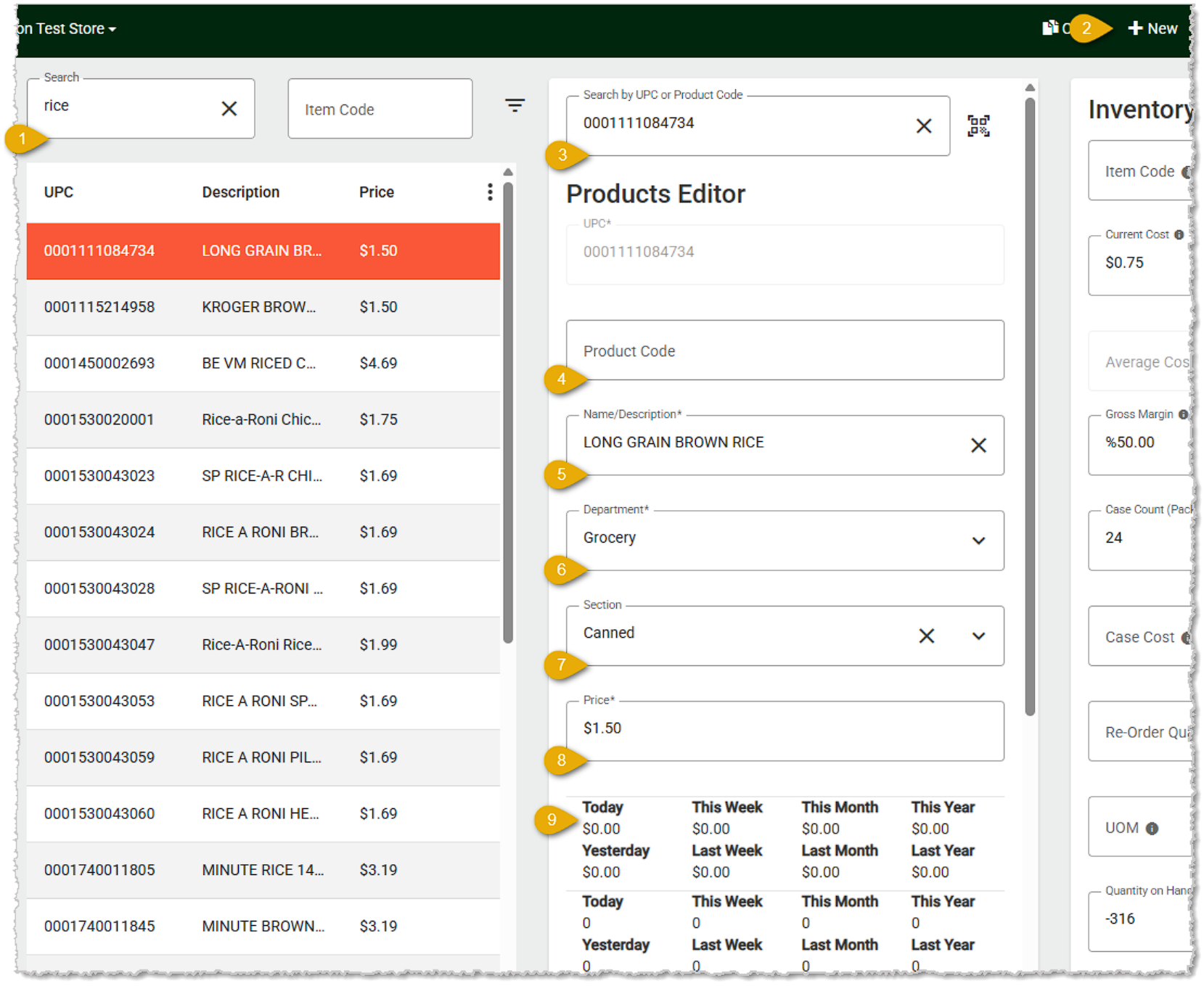Sort by the Price column header
This screenshot has height=986, width=1204.
pos(377,192)
